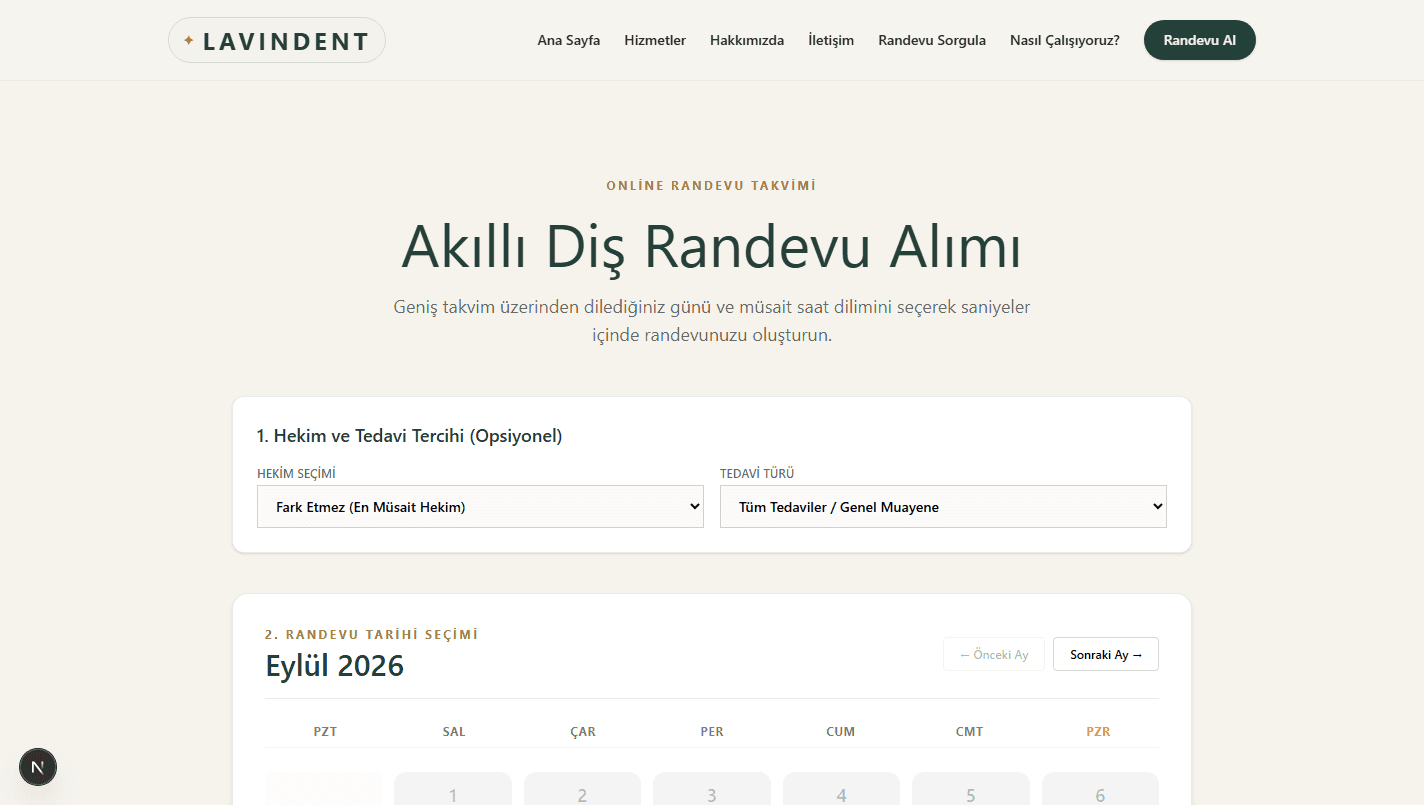The width and height of the screenshot is (1424, 805).
Task: Click the CUM weekday header
Action: tap(841, 731)
